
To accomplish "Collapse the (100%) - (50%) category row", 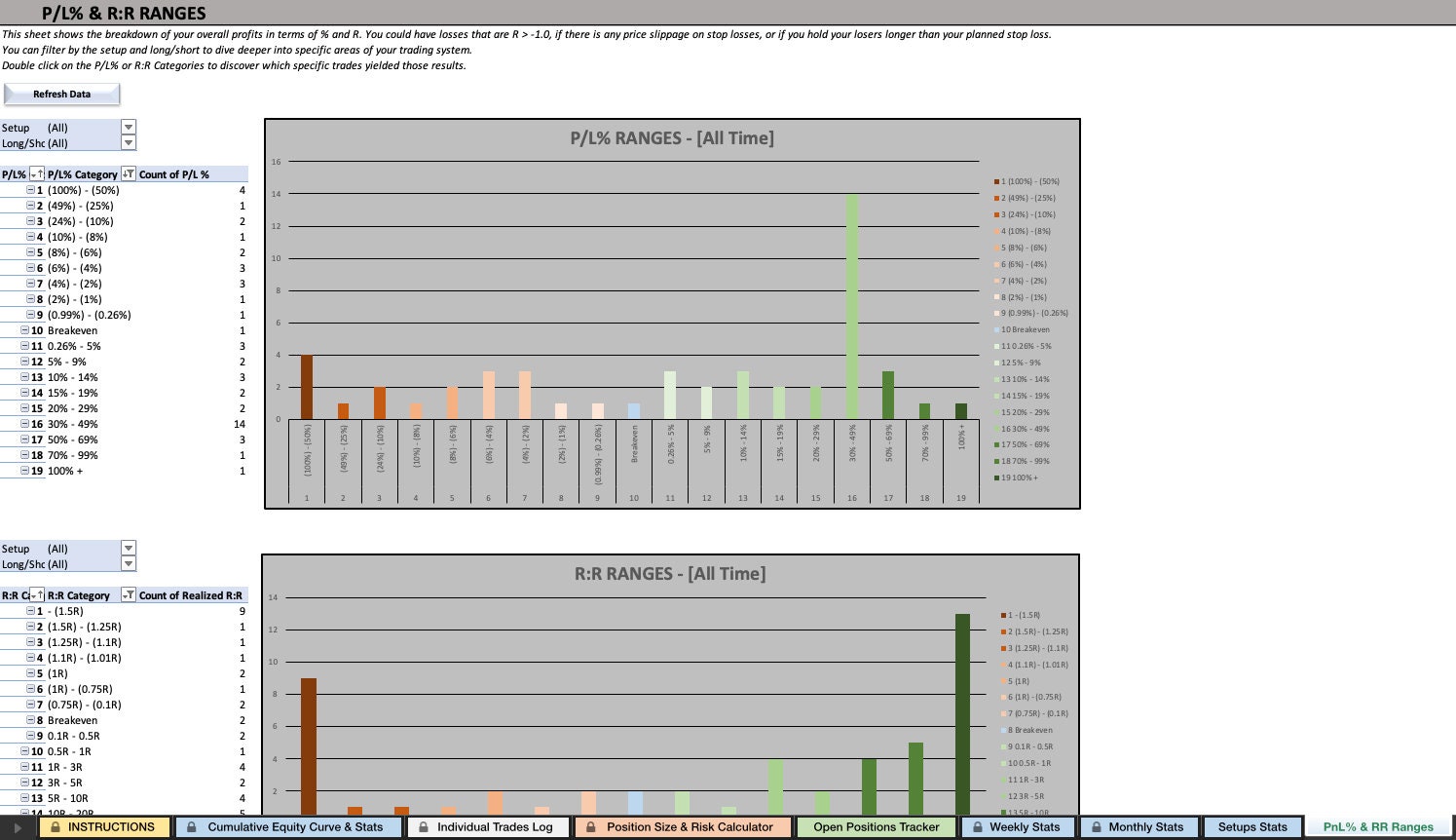I will pyautogui.click(x=30, y=190).
